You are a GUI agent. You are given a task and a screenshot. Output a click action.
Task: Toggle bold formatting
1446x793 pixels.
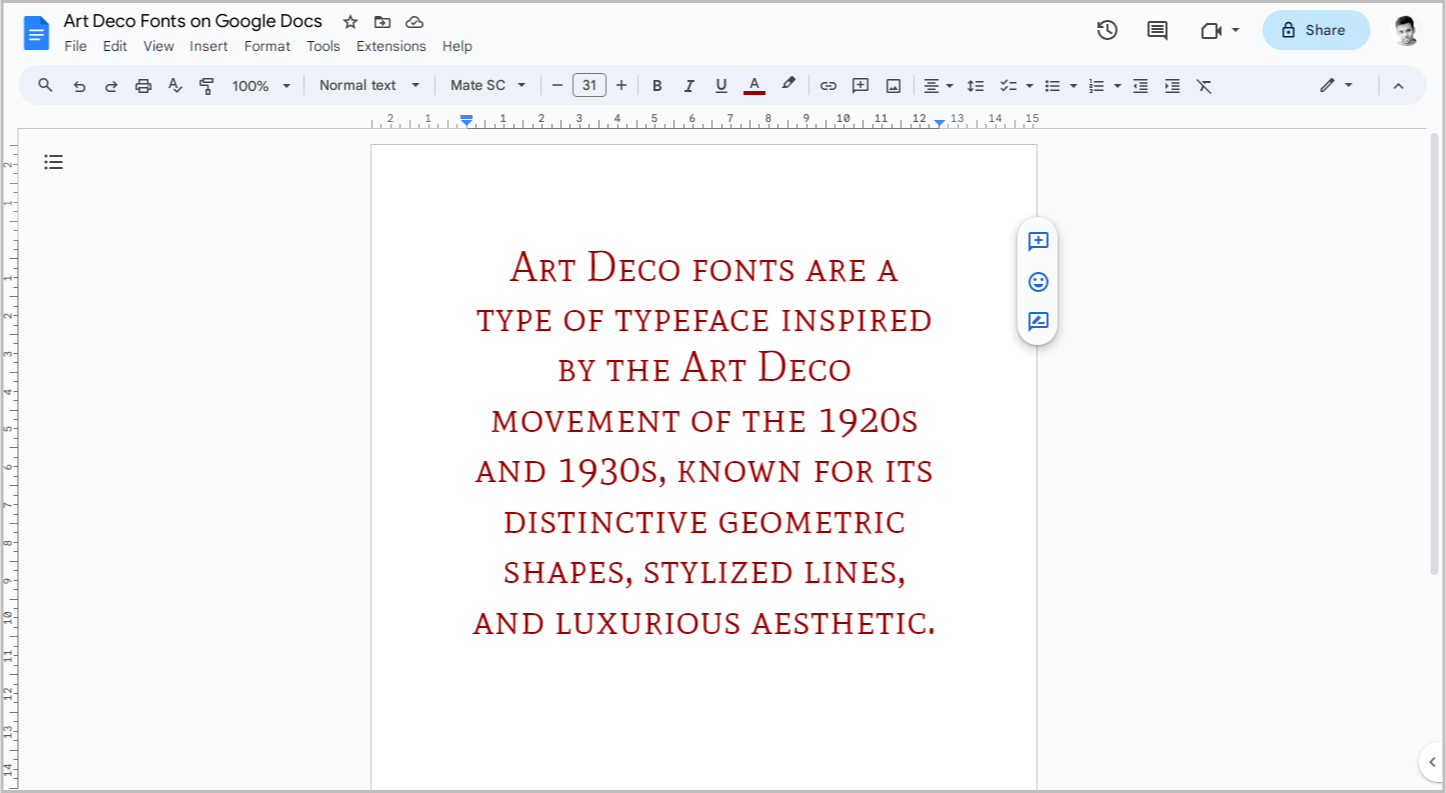tap(657, 85)
